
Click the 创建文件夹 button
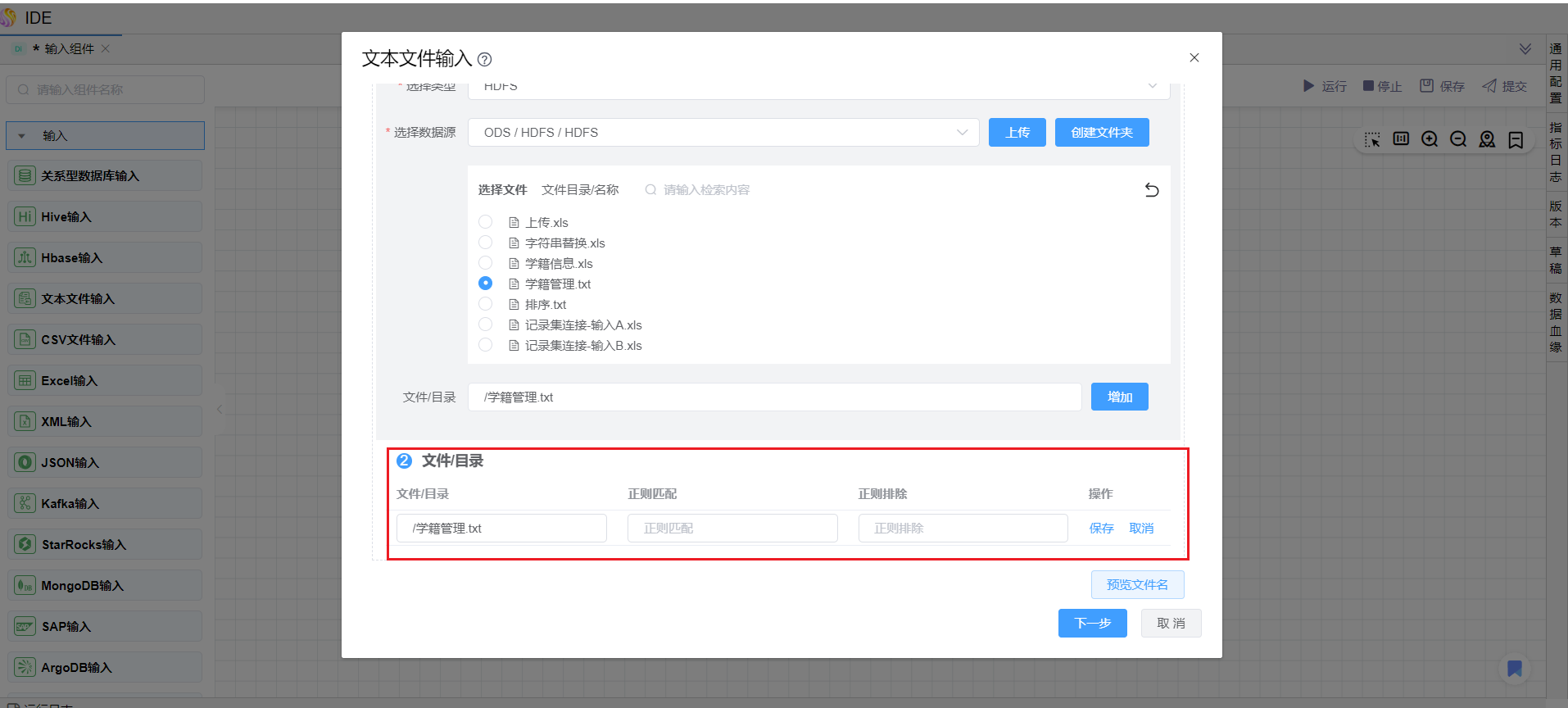(x=1102, y=133)
